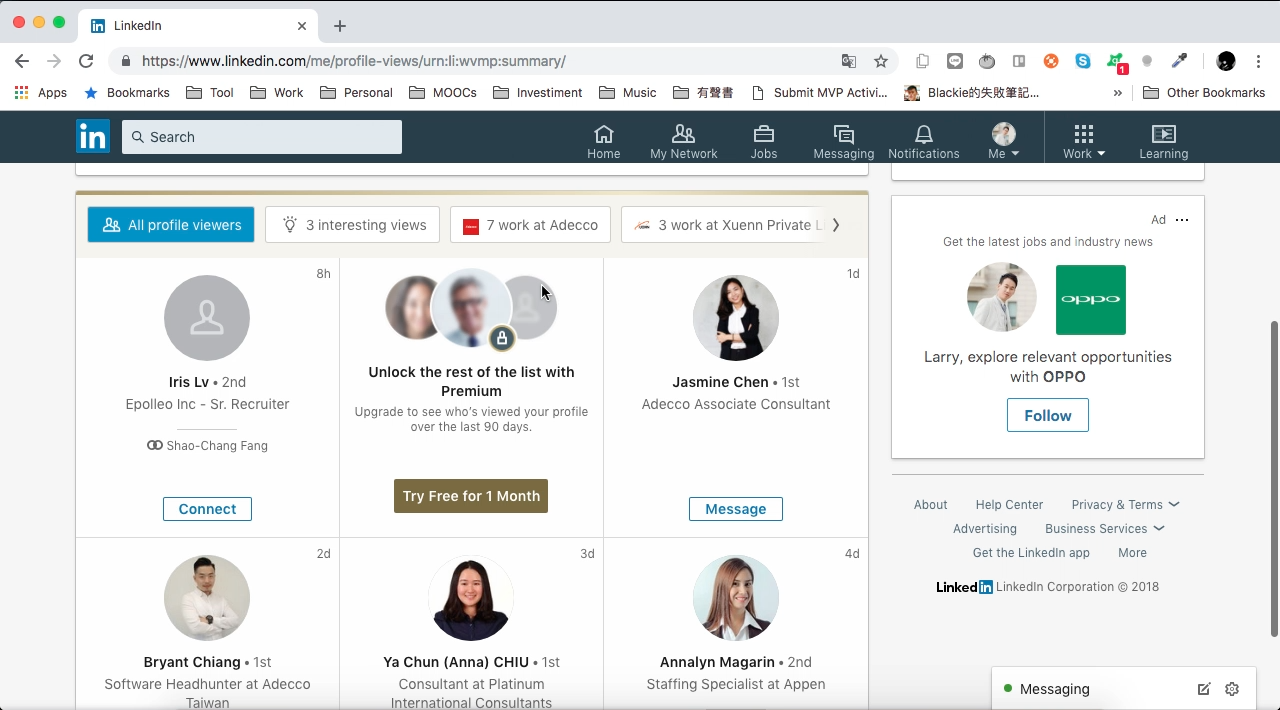Click the browser address bar URL
Screen dimensions: 1280x710
pos(354,61)
